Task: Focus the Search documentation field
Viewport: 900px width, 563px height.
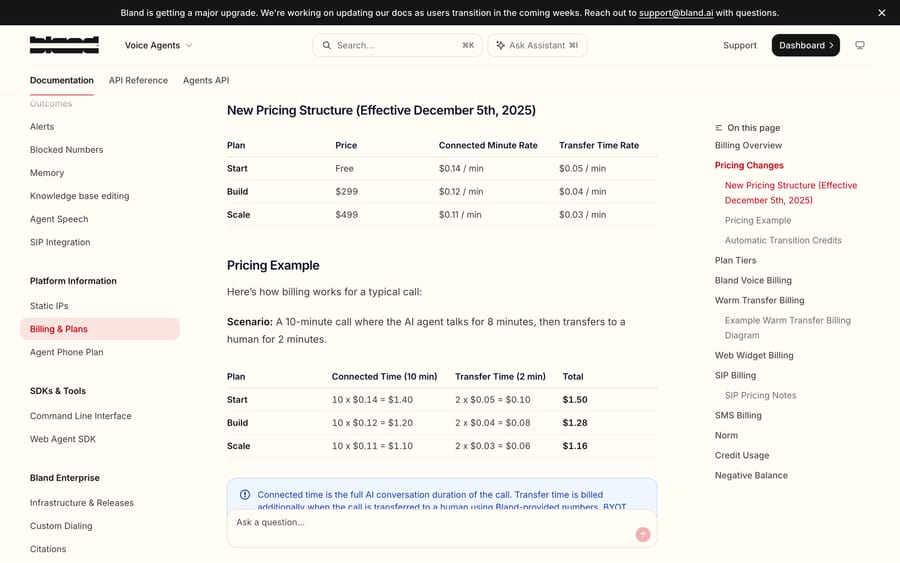Action: (397, 45)
